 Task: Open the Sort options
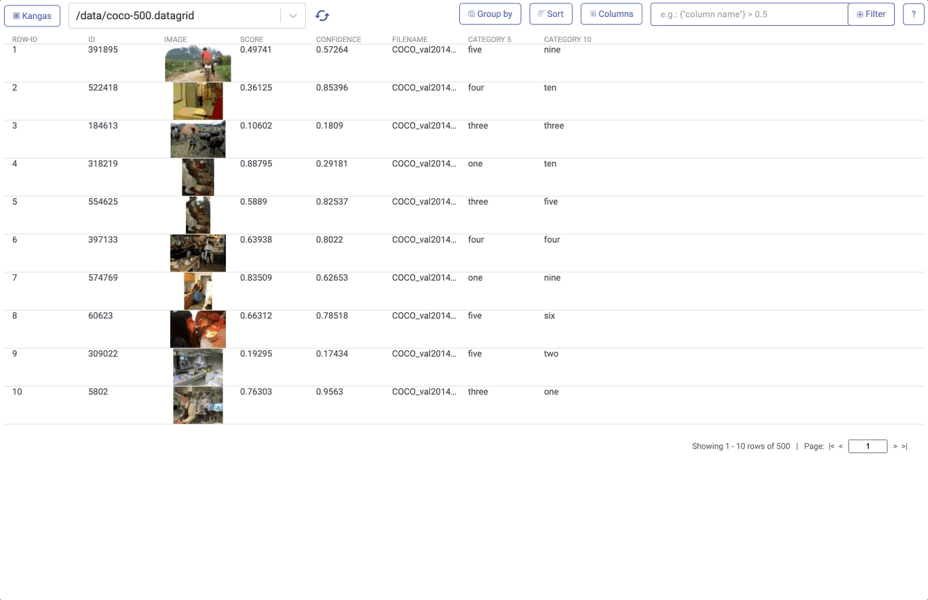pos(551,15)
